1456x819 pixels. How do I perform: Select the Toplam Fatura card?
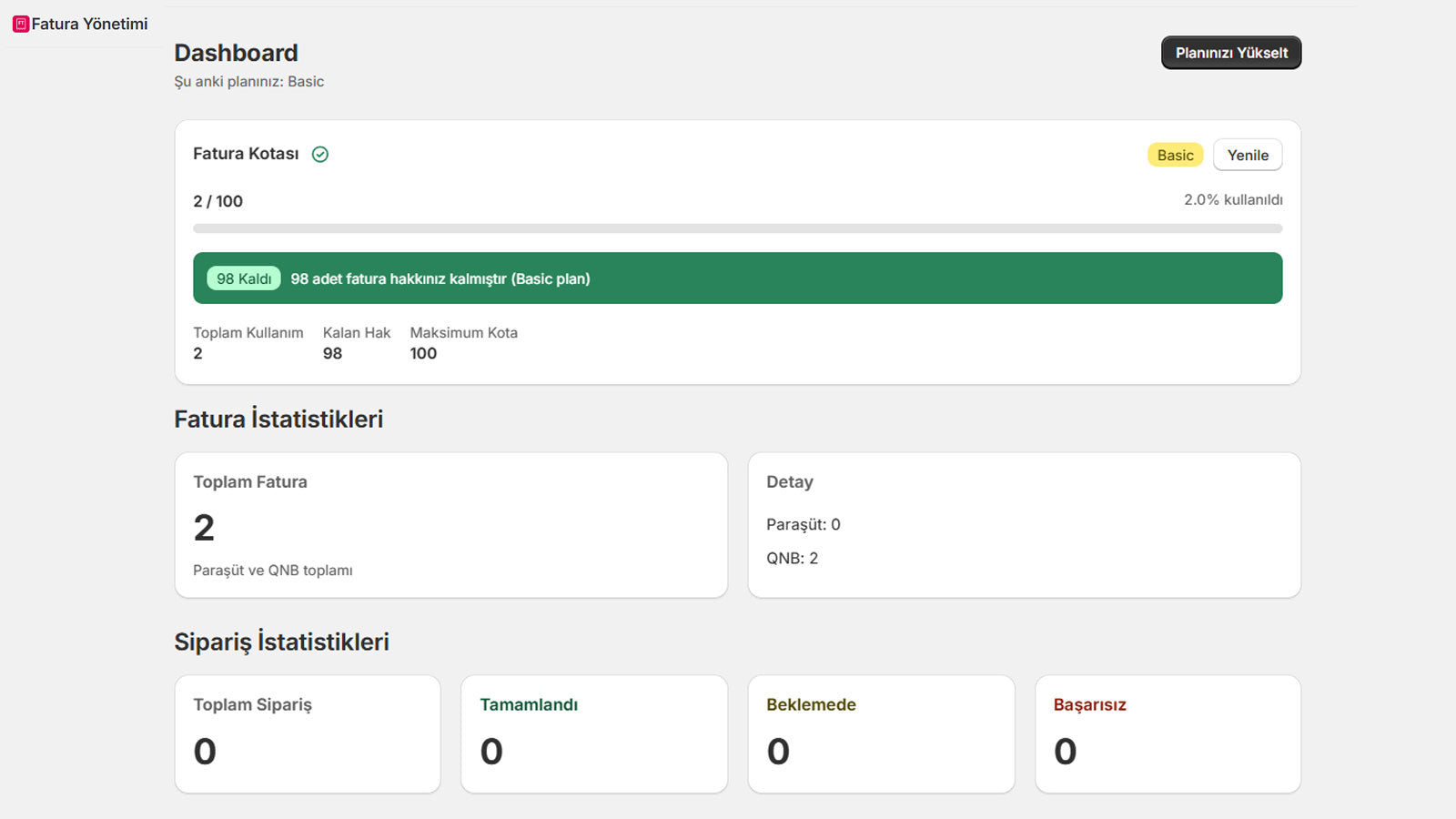tap(450, 525)
